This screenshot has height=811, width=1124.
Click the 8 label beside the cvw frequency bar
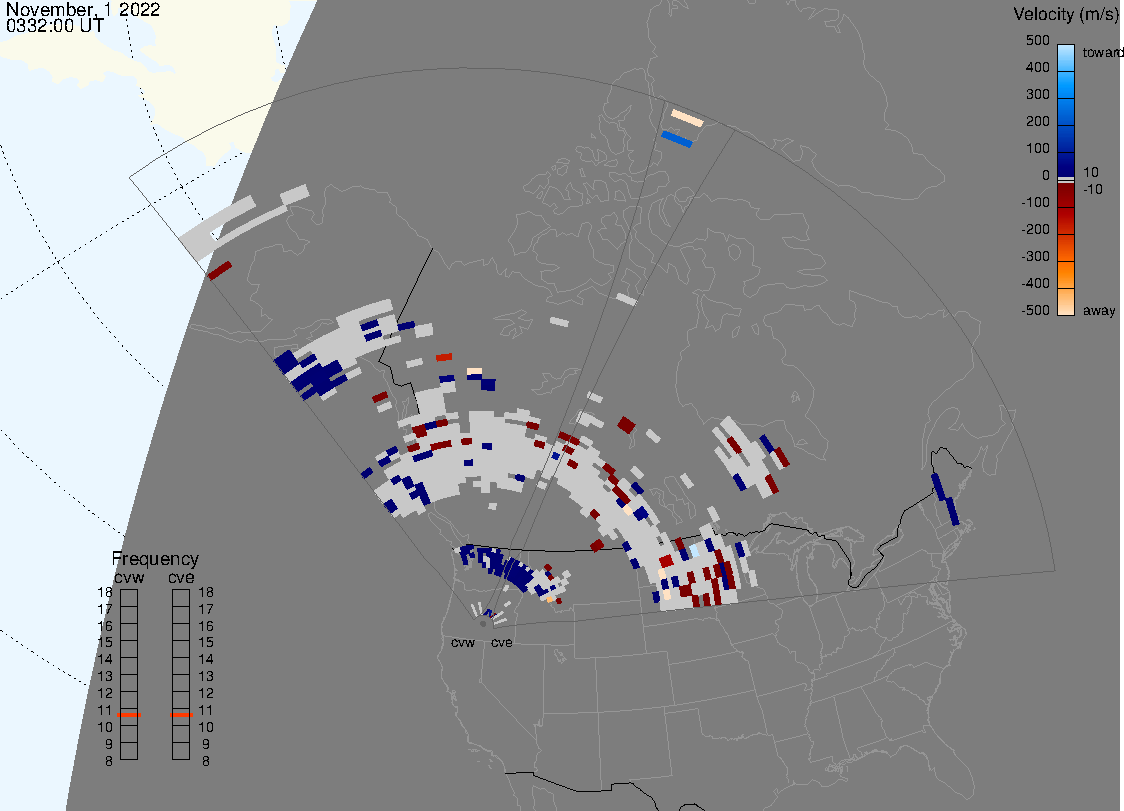coord(109,762)
